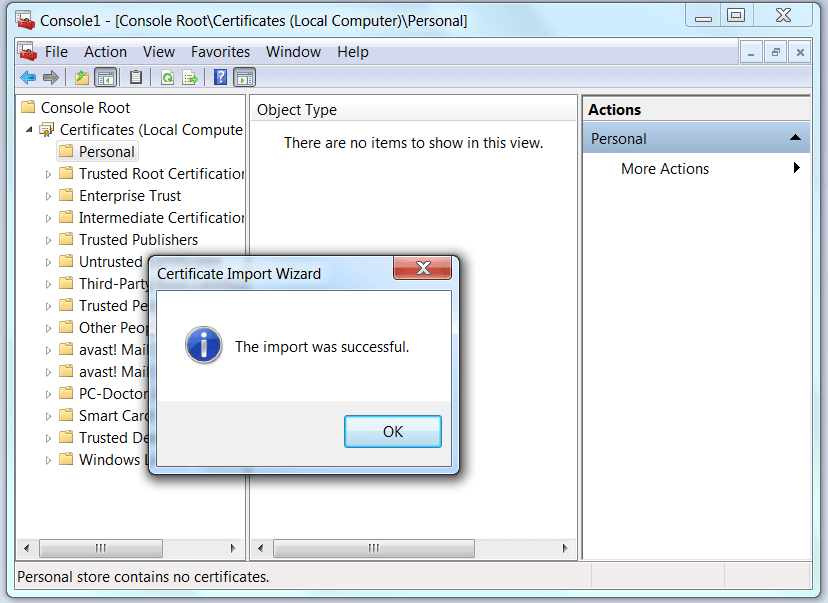Screen dimensions: 828x603
Task: Click the More Actions entry
Action: tap(665, 168)
